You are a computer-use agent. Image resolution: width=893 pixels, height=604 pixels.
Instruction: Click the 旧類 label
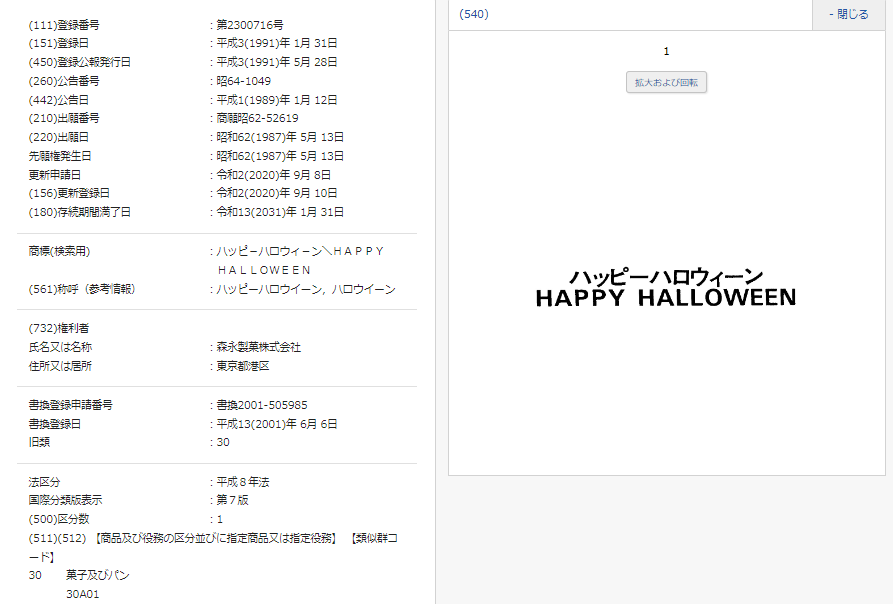[39, 442]
